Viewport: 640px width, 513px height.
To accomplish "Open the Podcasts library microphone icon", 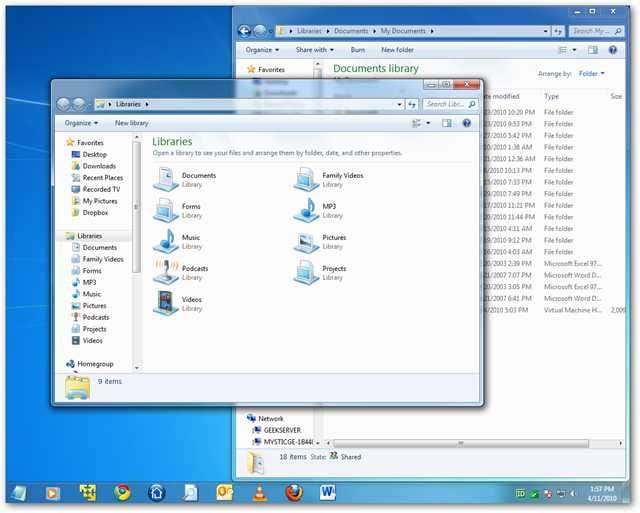I will coord(166,273).
